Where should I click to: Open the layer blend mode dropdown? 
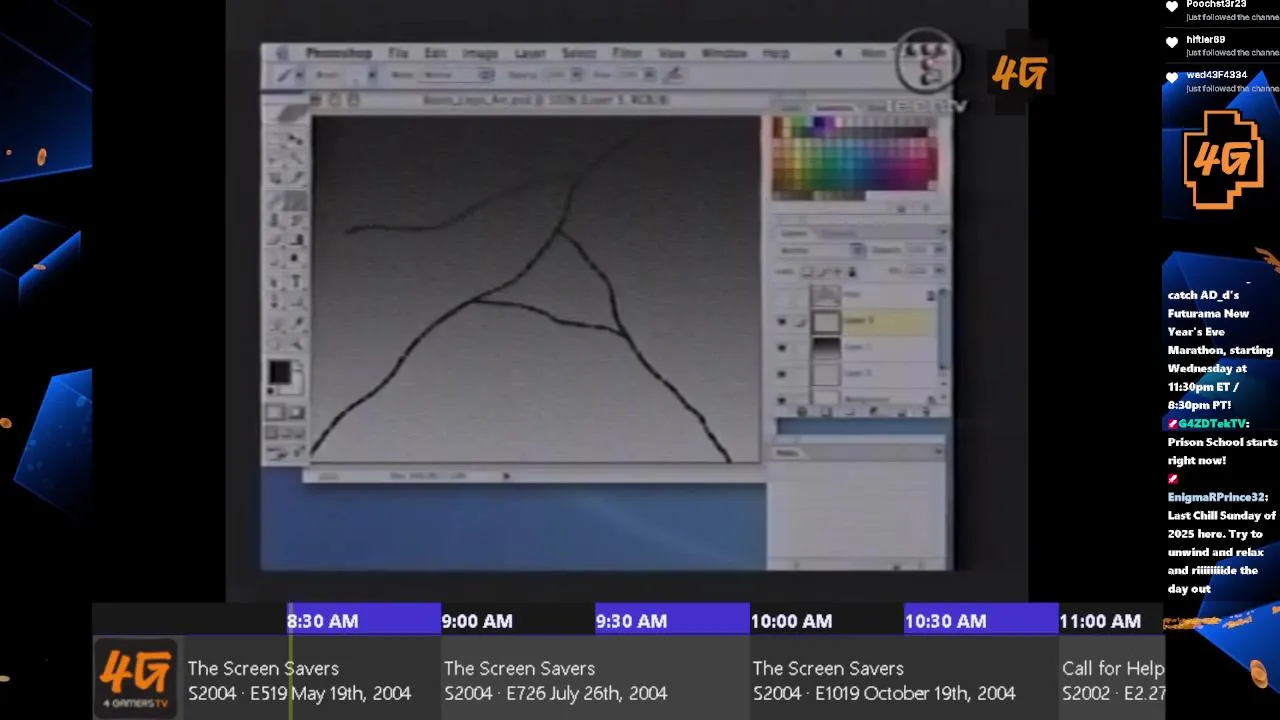coord(822,250)
